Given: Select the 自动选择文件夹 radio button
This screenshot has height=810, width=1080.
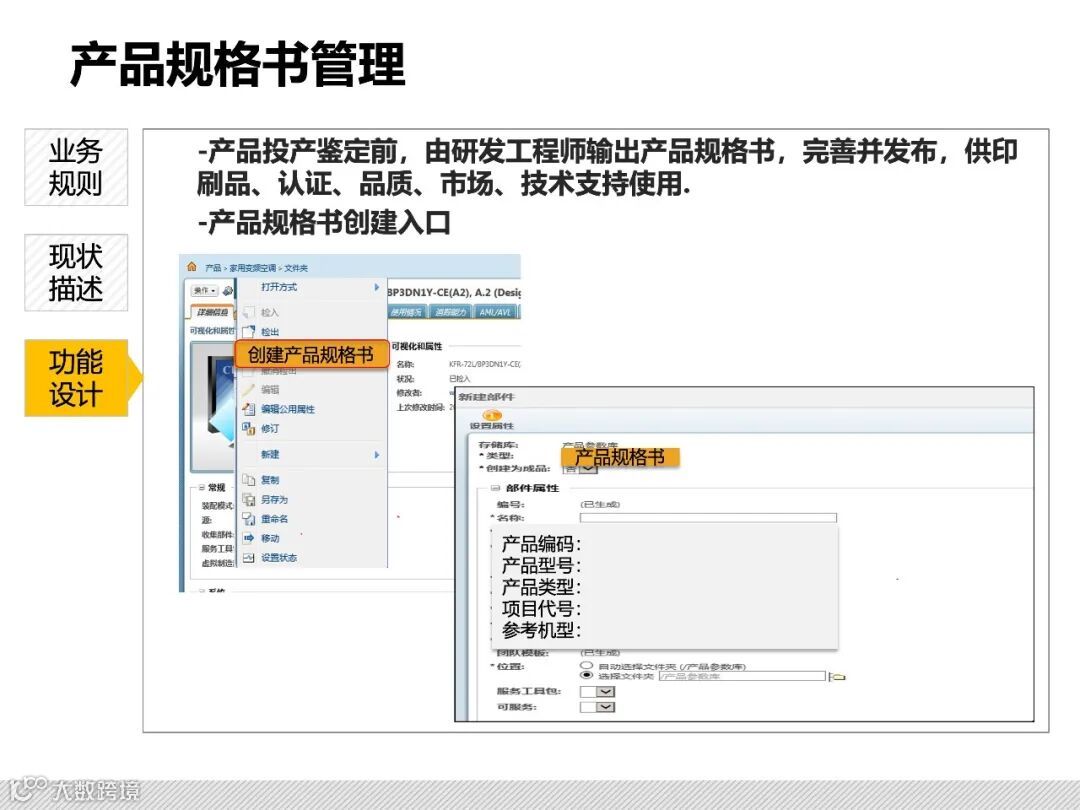Looking at the screenshot, I should [x=586, y=665].
